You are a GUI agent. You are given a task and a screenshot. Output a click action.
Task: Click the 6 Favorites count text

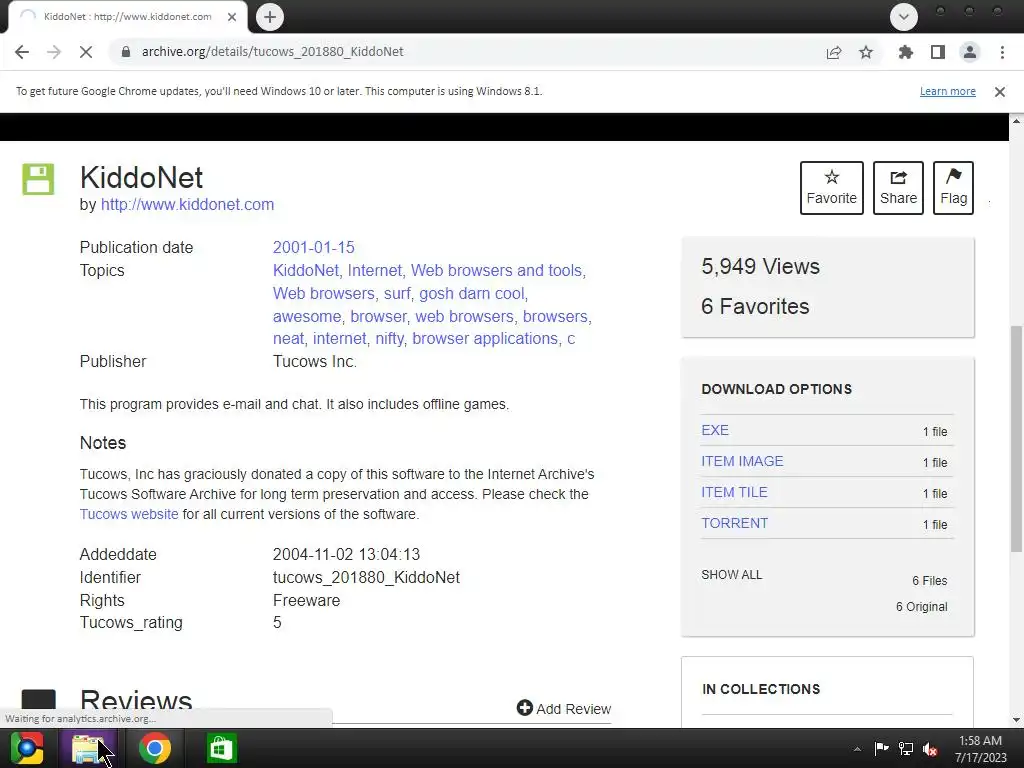(755, 306)
